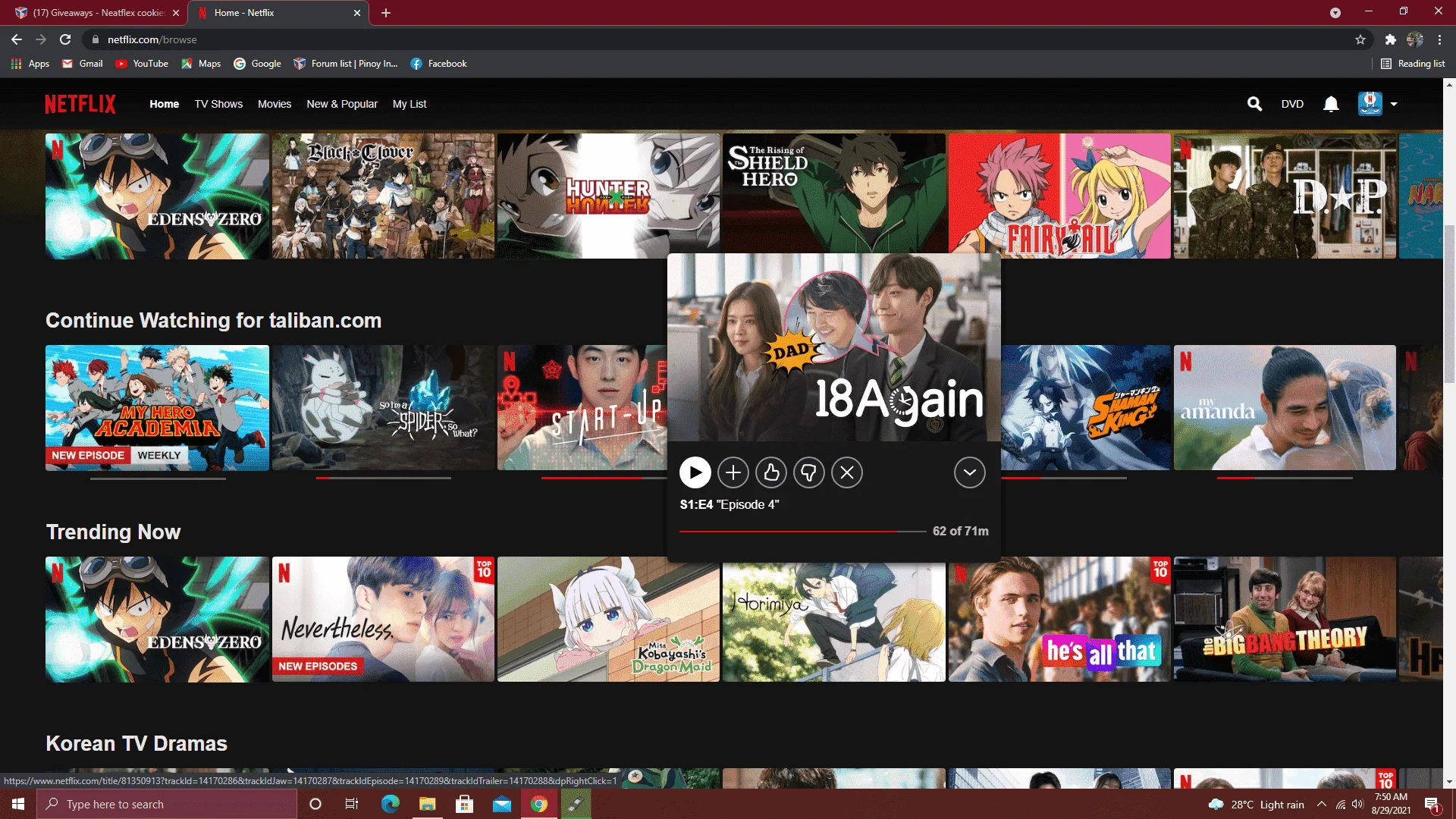Open the Maps bookmark
The height and width of the screenshot is (819, 1456).
click(x=201, y=64)
